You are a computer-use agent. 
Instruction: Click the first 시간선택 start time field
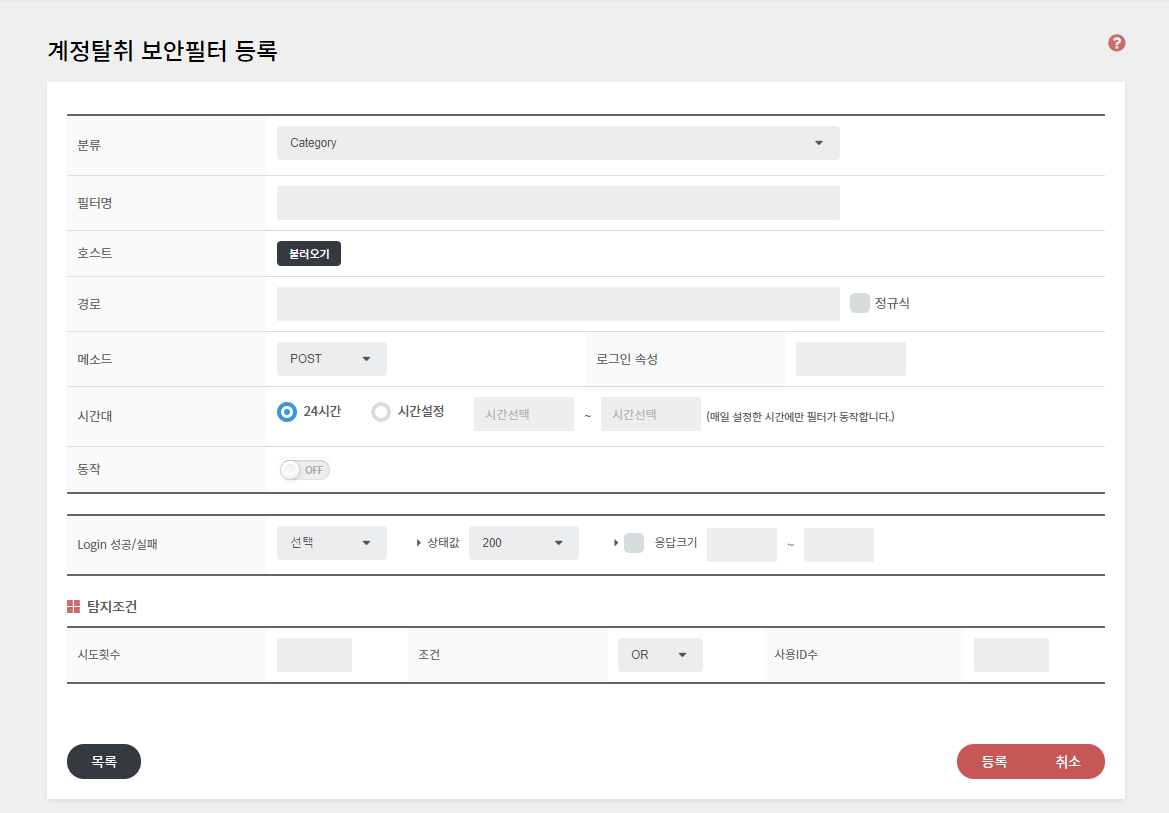click(523, 414)
